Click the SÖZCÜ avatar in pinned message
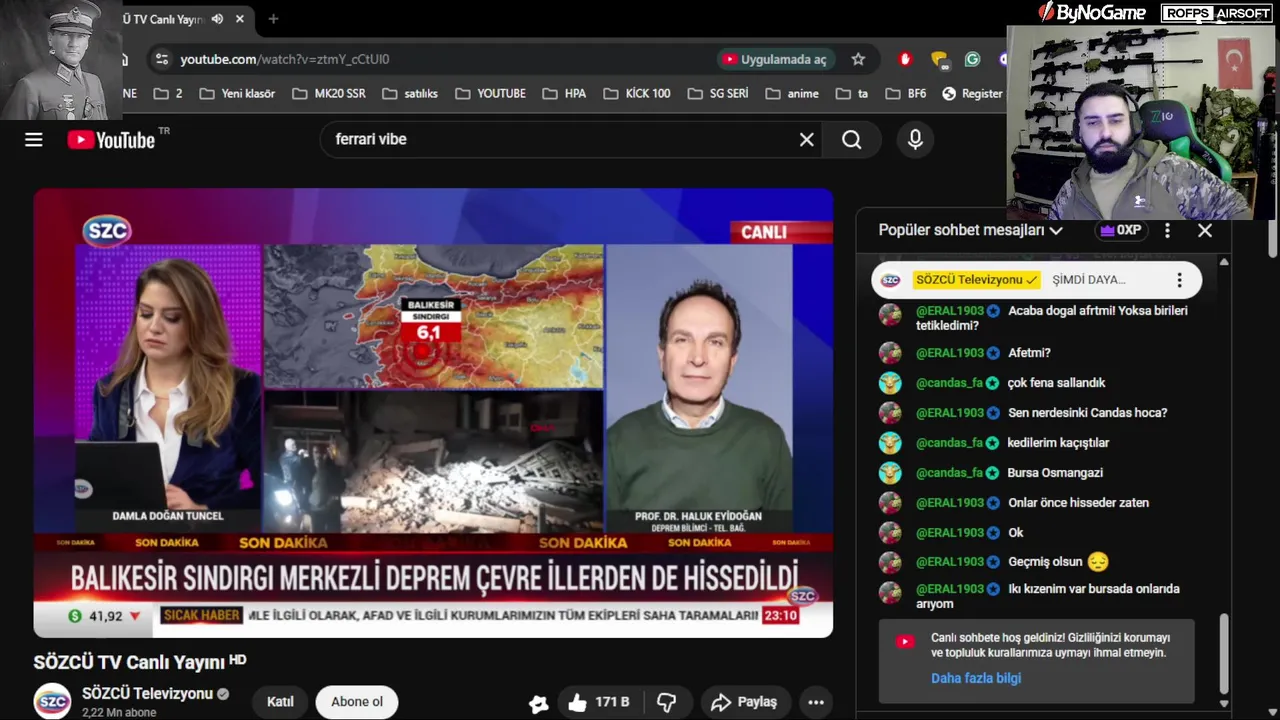Image resolution: width=1280 pixels, height=720 pixels. [891, 280]
